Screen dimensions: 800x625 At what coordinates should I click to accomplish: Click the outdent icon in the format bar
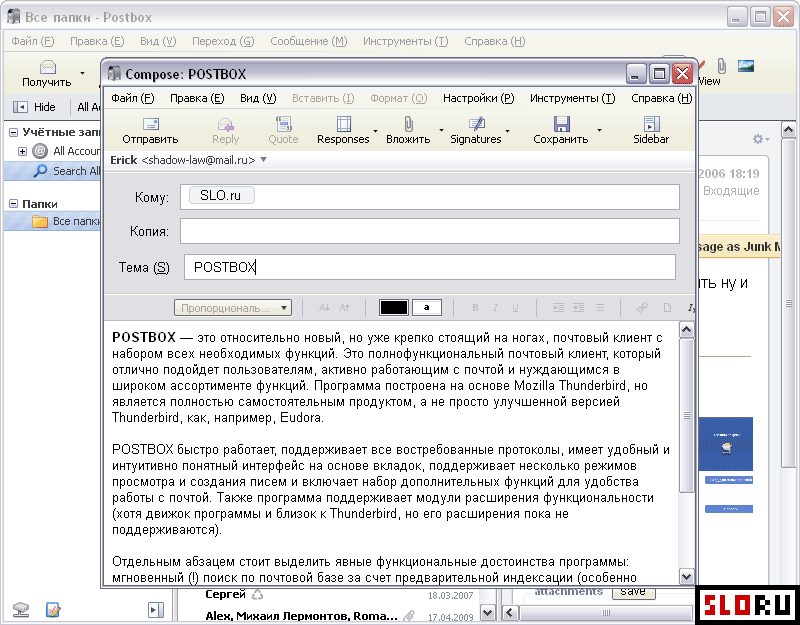pos(558,308)
